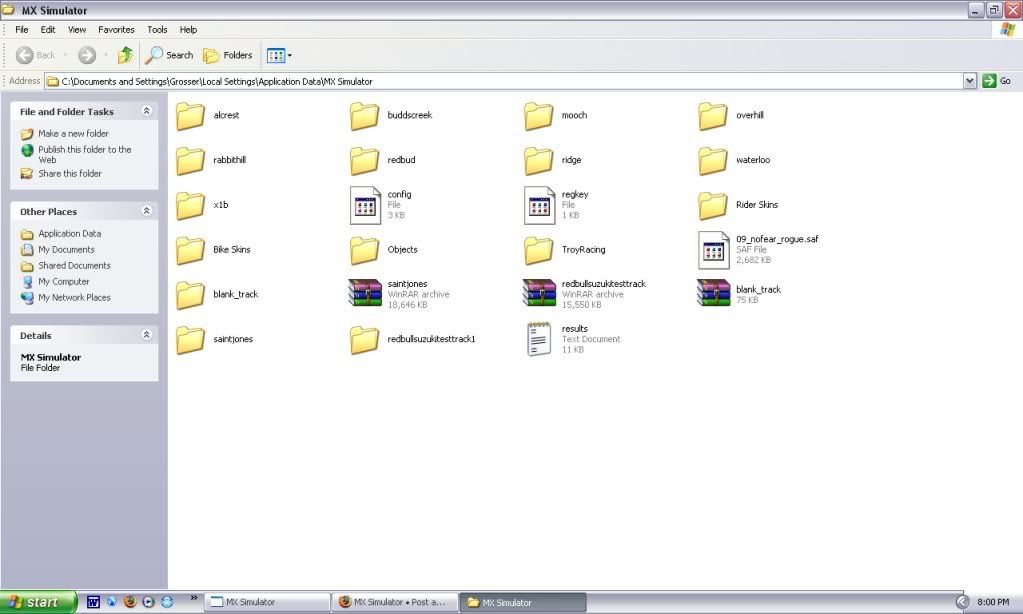Toggle the Folders pane button
Viewport: 1023px width, 614px height.
227,55
